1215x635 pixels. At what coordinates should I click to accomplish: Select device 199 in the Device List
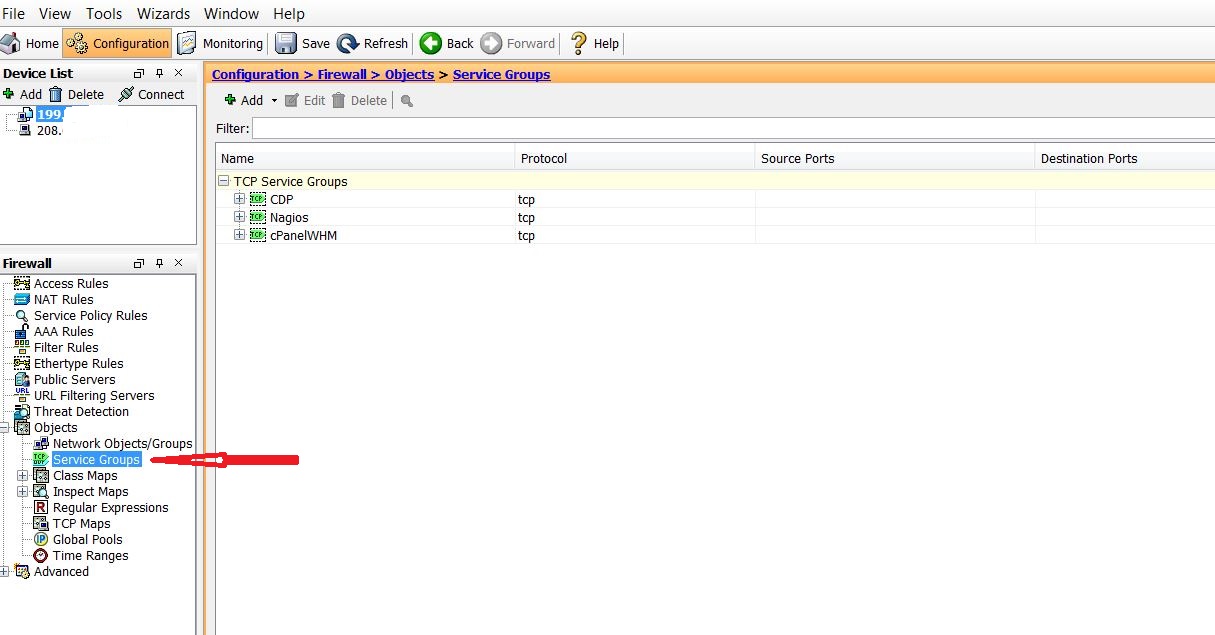[x=49, y=114]
